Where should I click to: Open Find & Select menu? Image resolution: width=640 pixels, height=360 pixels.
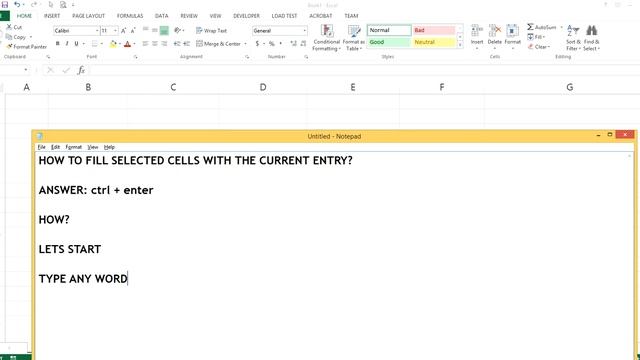(x=591, y=38)
